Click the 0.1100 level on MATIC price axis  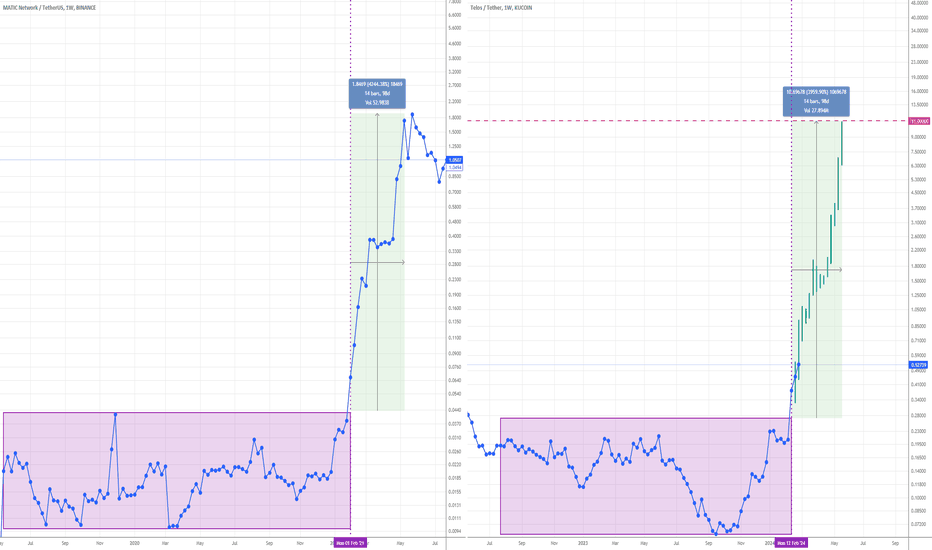pyautogui.click(x=454, y=338)
